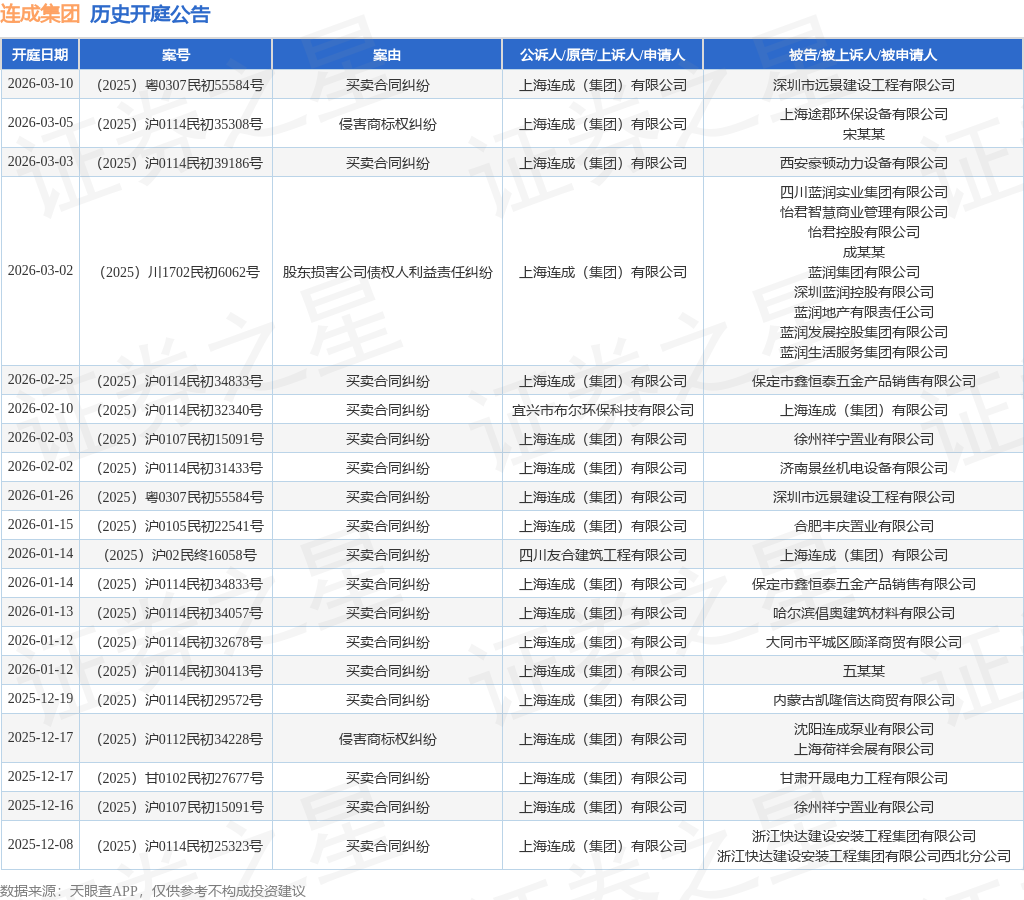The image size is (1024, 900).
Task: Click cause 股东损害公司债权人利益责任纠纷
Action: (x=387, y=272)
